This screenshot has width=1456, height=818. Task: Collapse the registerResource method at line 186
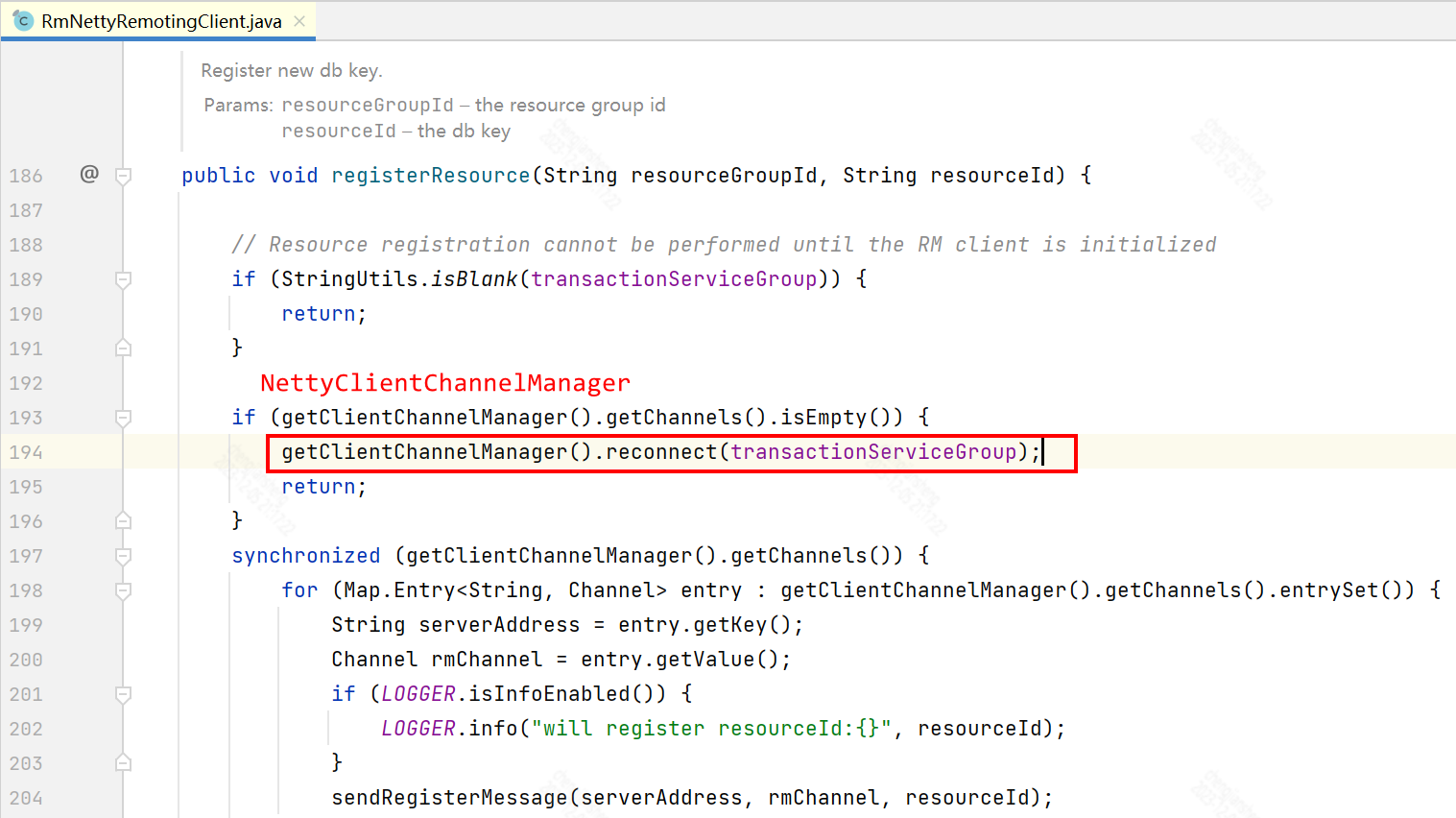[123, 176]
